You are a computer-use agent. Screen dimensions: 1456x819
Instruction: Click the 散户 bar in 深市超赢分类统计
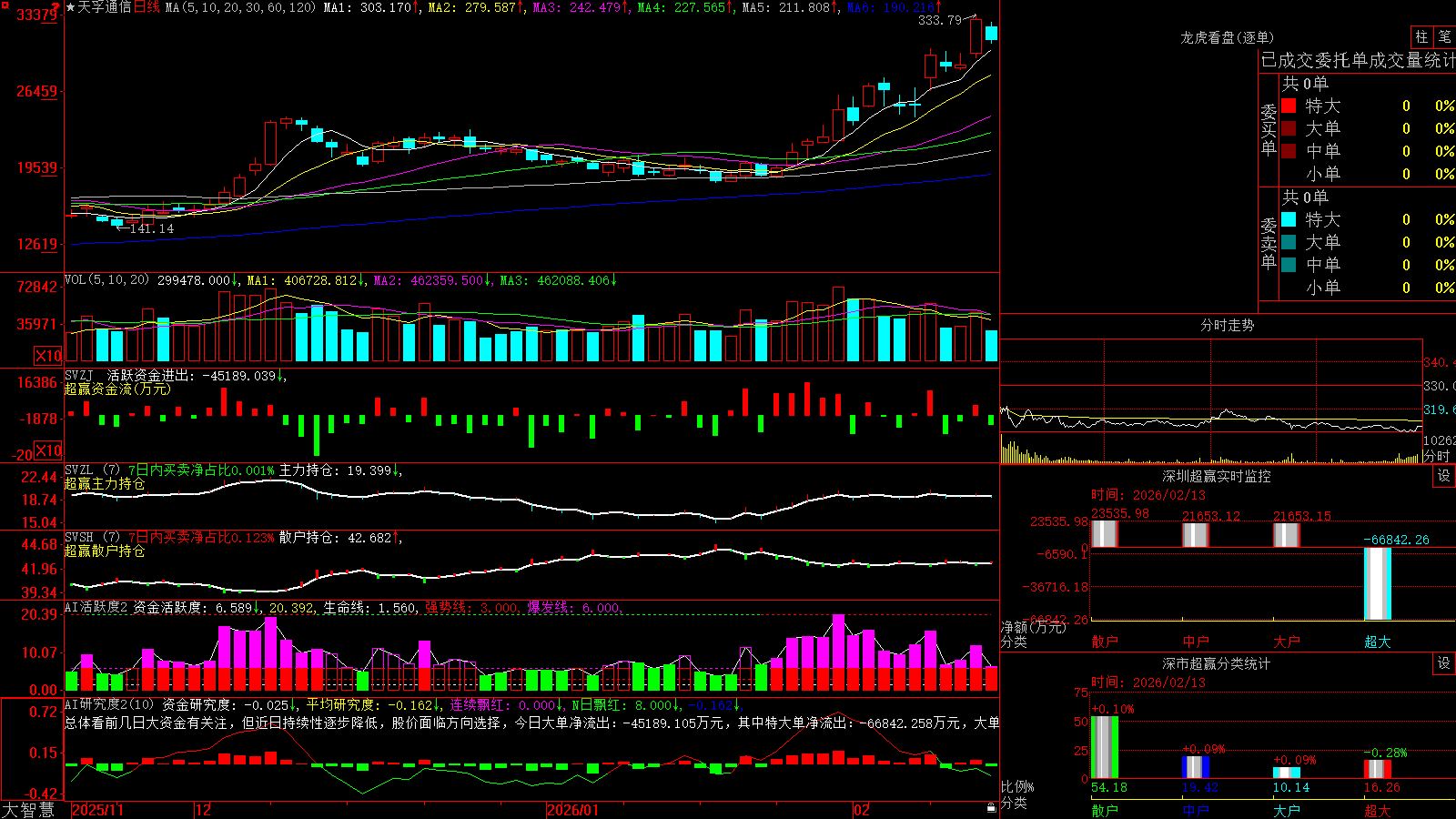(1105, 748)
